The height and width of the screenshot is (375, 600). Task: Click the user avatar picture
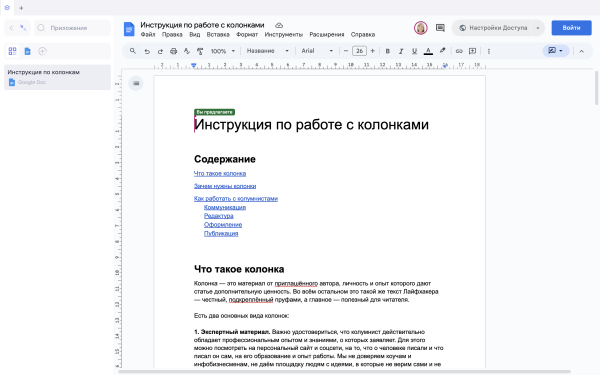tap(421, 28)
